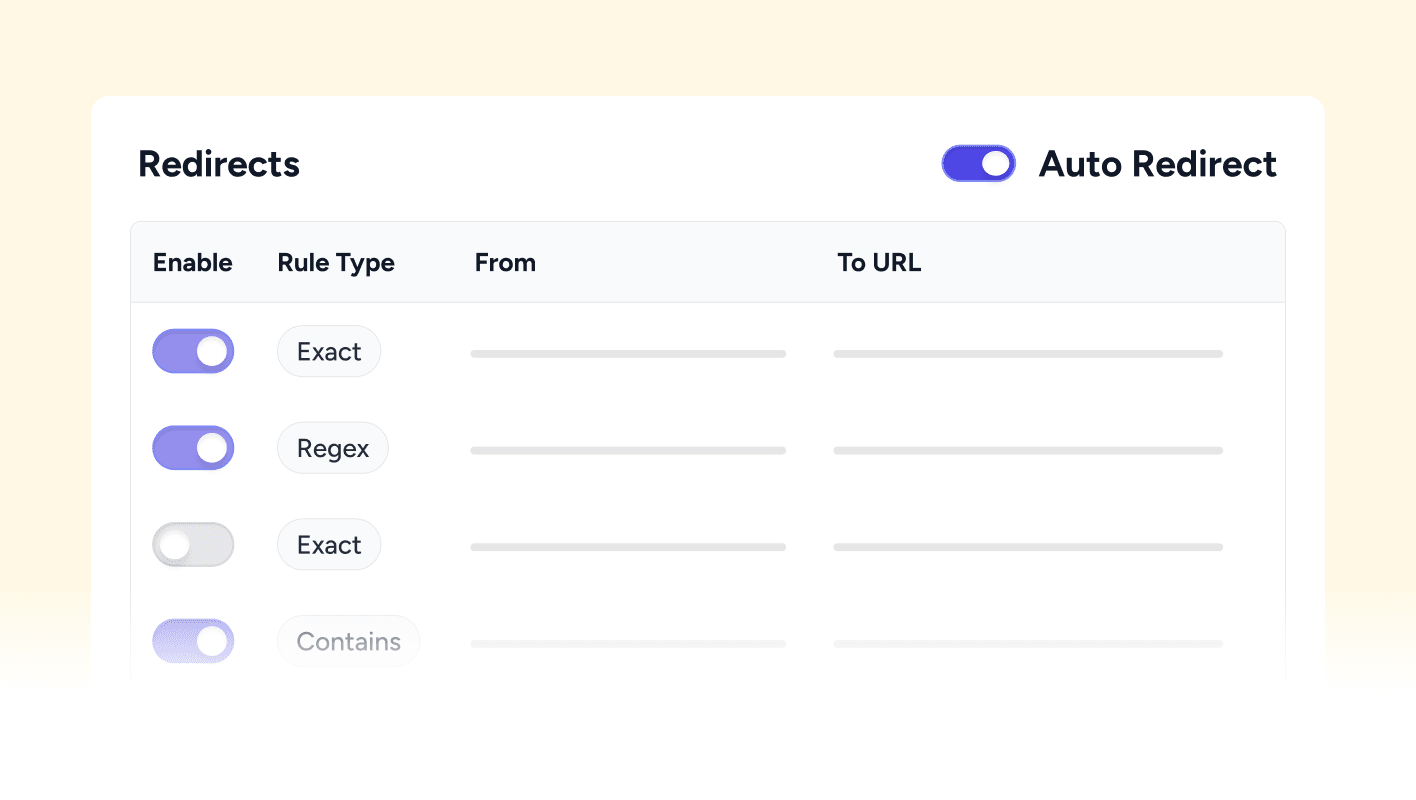Enable the third redirect rule's switch
Image resolution: width=1416 pixels, height=800 pixels.
point(193,544)
